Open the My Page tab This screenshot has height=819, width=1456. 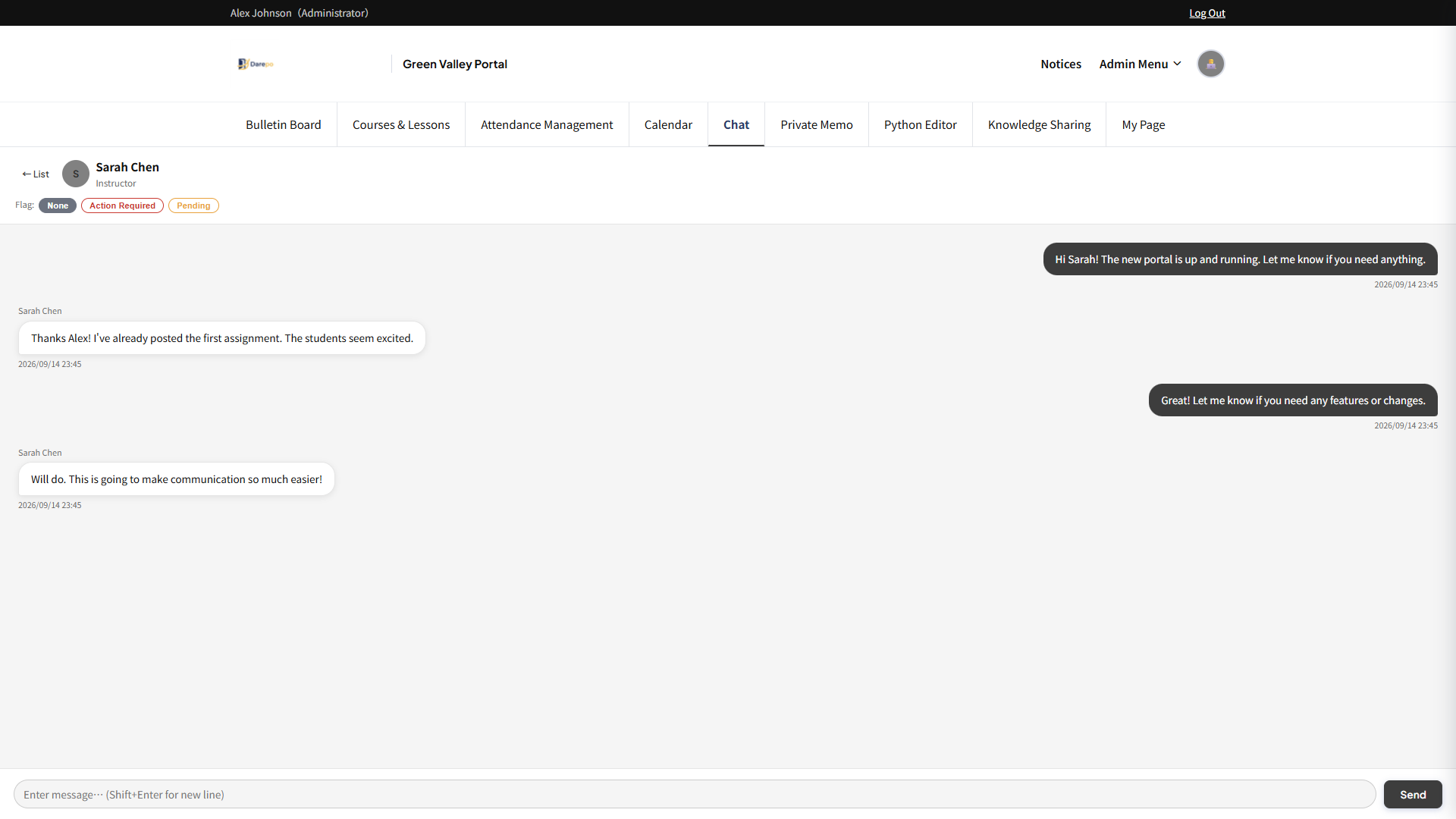(1143, 124)
